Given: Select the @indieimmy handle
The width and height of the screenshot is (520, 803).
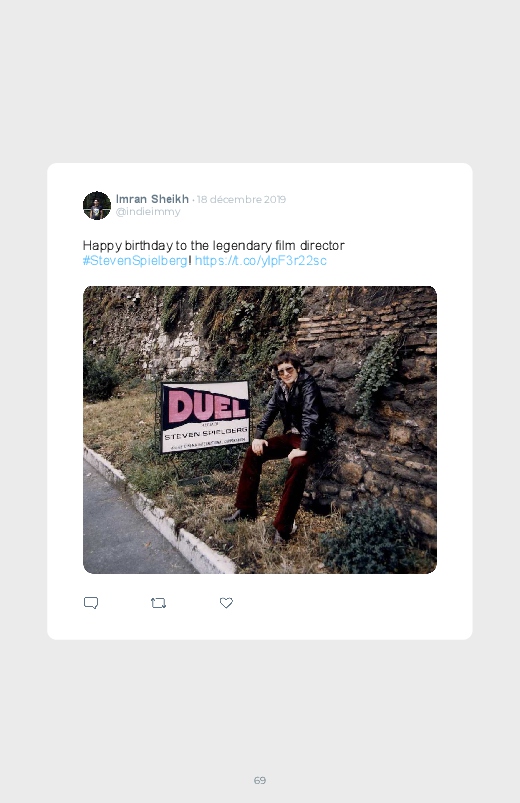Looking at the screenshot, I should pyautogui.click(x=148, y=212).
